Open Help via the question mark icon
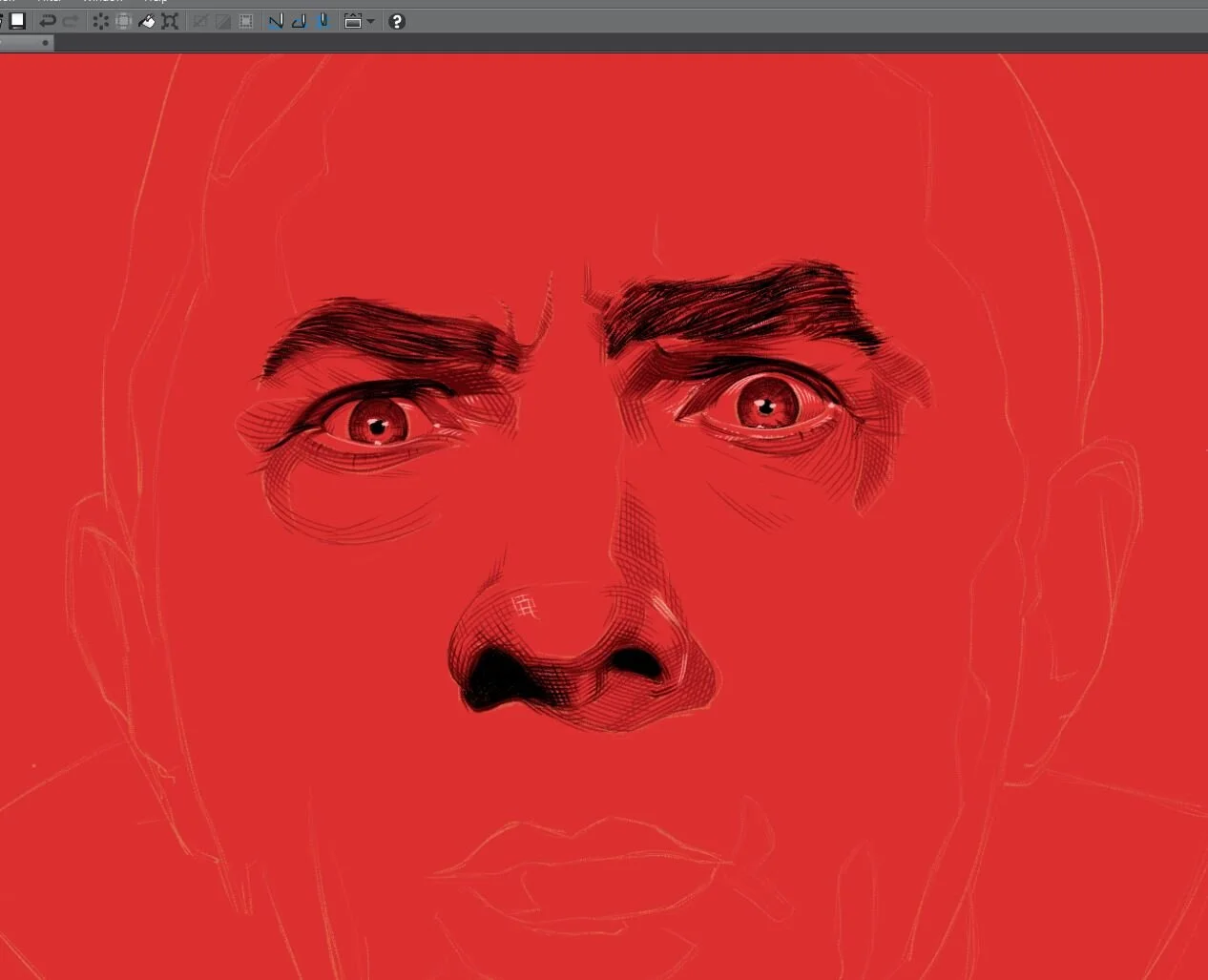The width and height of the screenshot is (1208, 980). (x=397, y=21)
